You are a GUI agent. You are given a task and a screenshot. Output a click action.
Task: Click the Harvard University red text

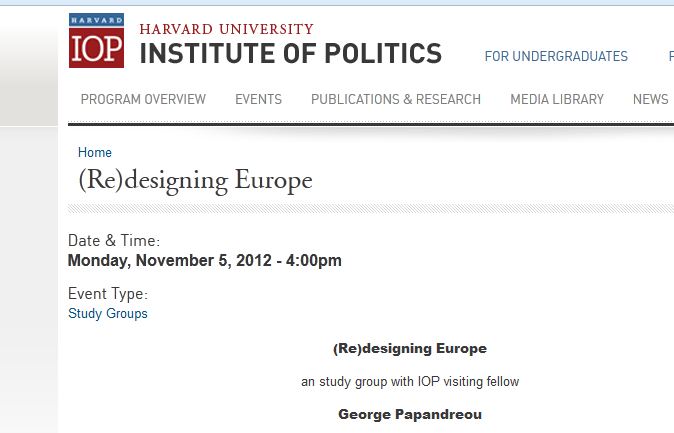click(226, 29)
